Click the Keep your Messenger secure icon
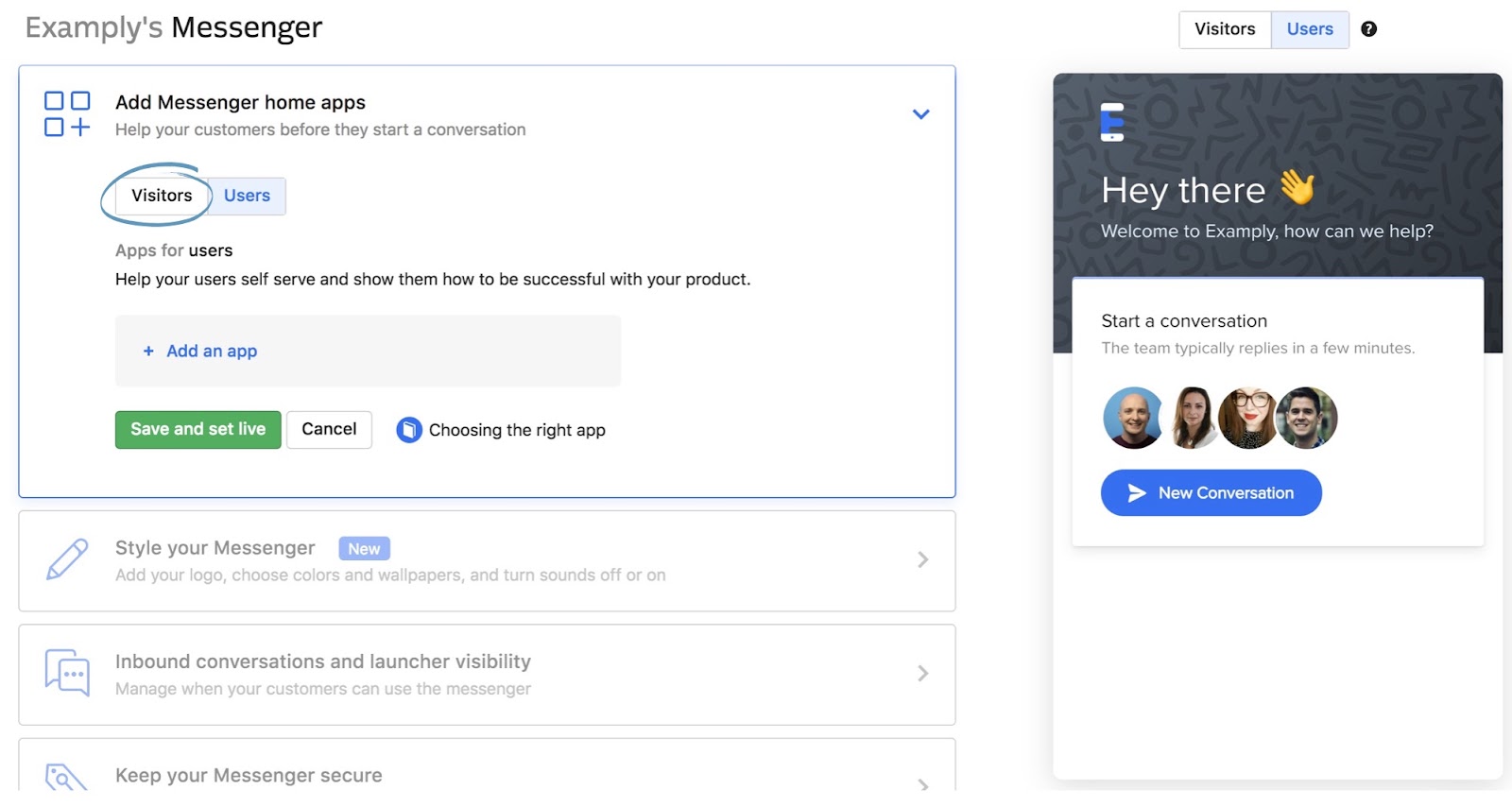The height and width of the screenshot is (807, 1512). coord(66,777)
